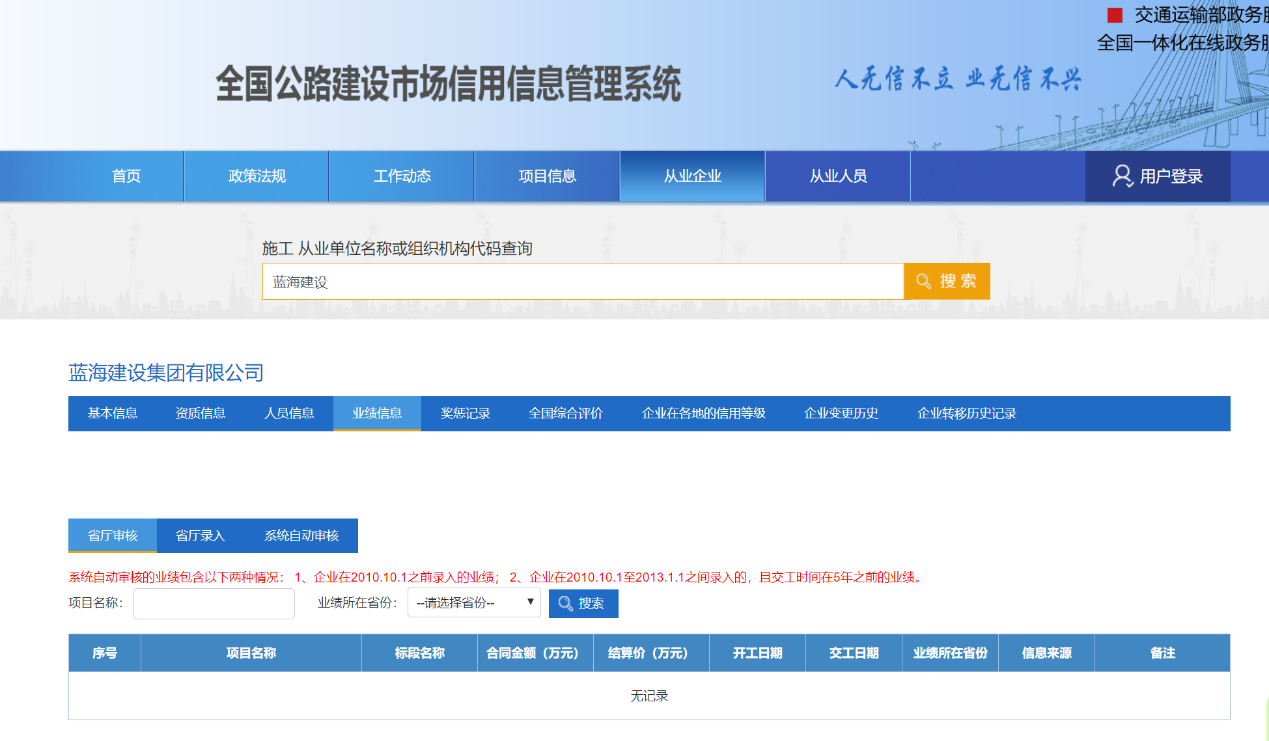
Task: Open the 人员信息 tab
Action: tap(289, 413)
